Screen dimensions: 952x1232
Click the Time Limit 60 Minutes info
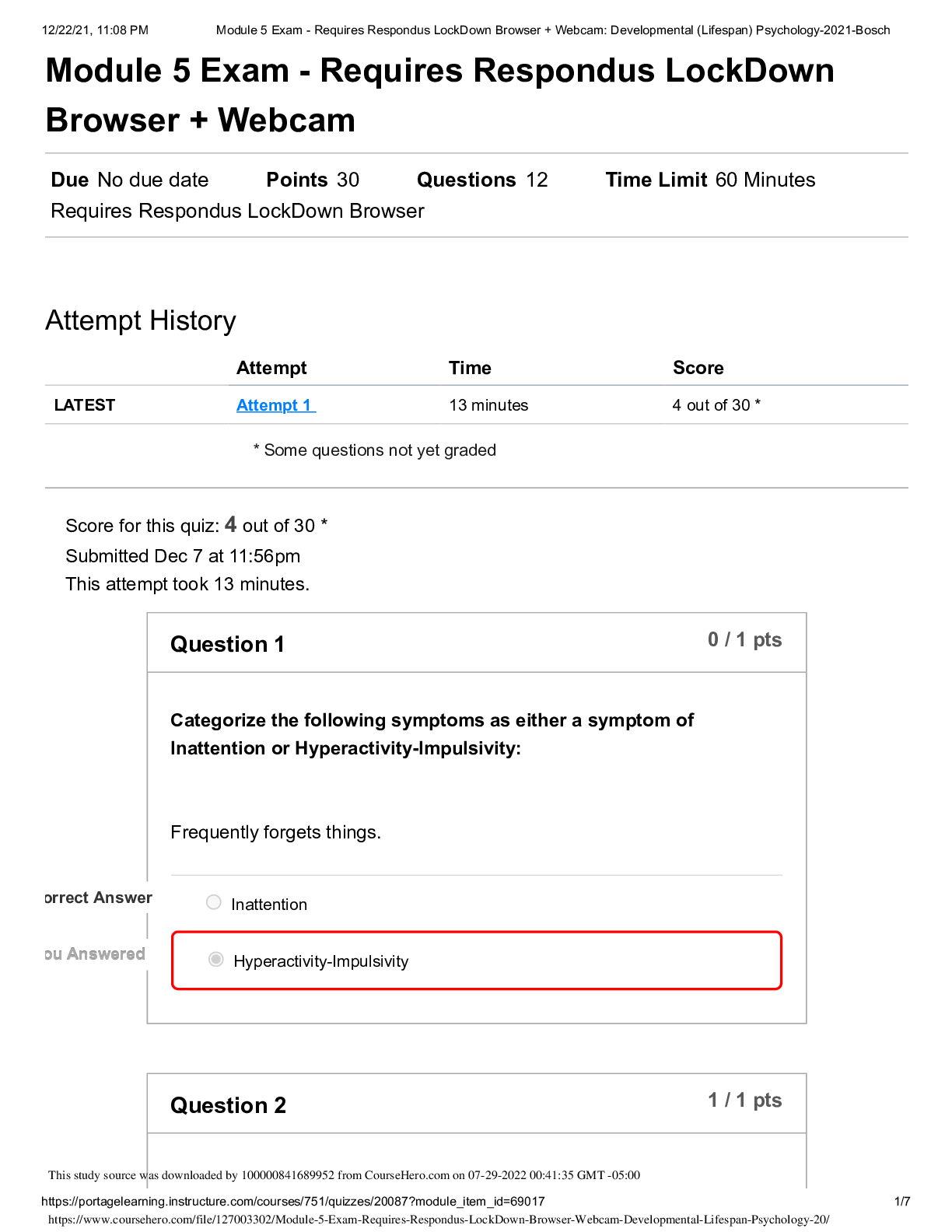709,180
